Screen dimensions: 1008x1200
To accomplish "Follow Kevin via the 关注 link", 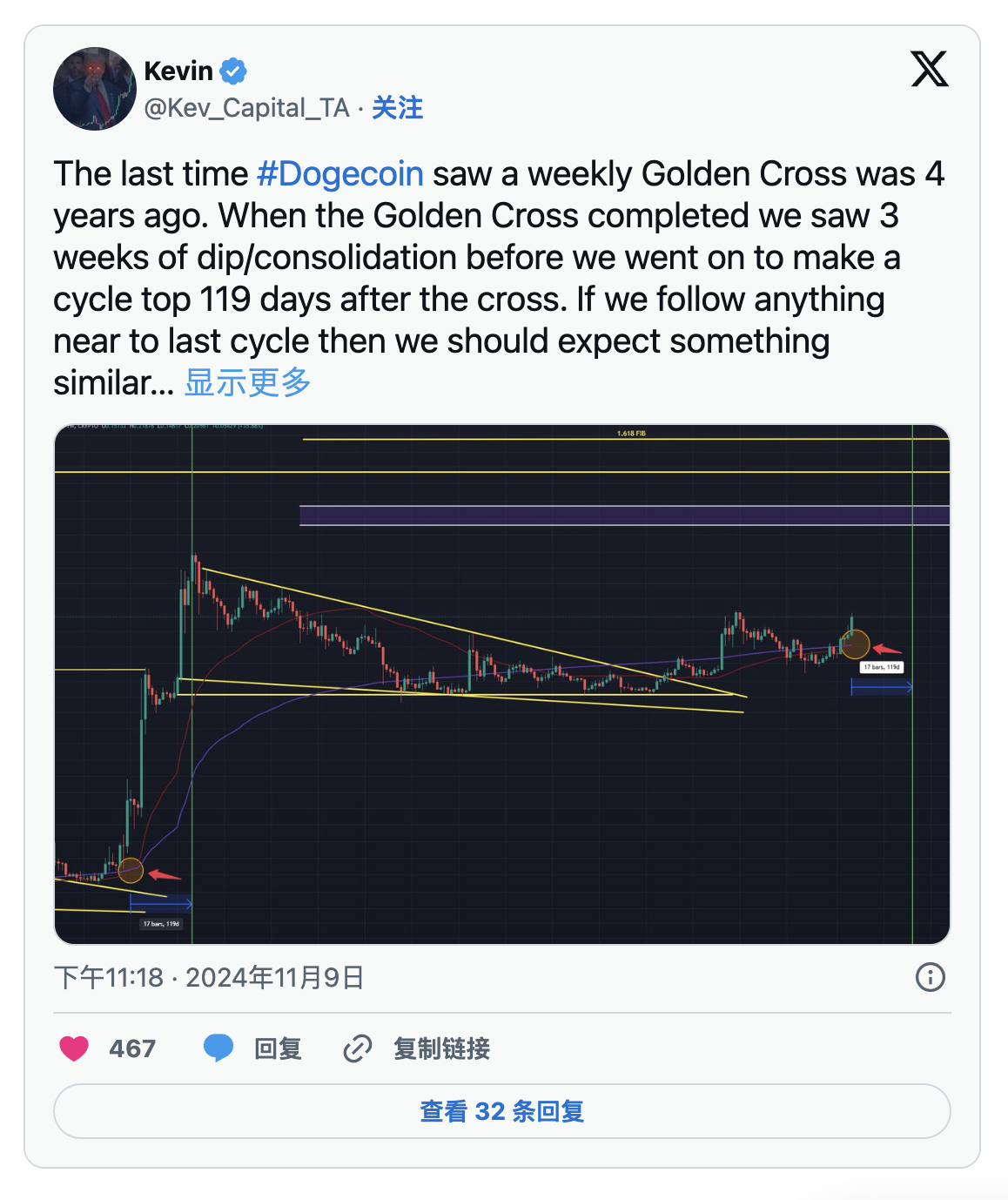I will click(x=397, y=108).
